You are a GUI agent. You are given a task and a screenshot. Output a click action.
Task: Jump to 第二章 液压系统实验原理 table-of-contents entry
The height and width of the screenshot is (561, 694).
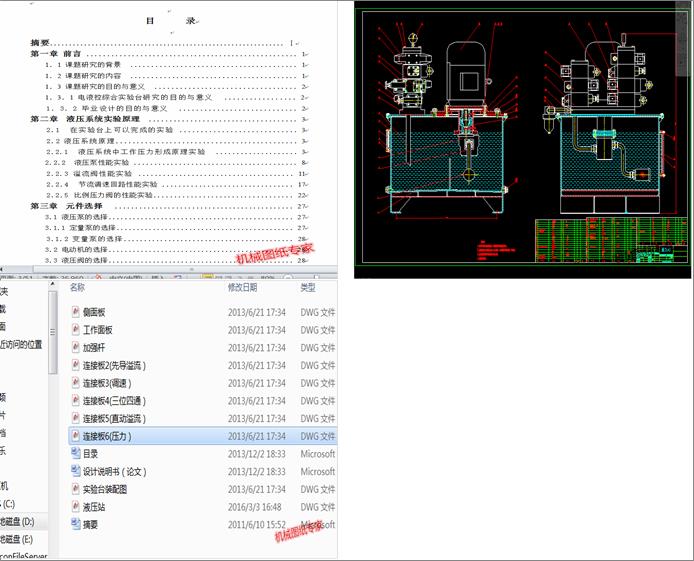[x=85, y=119]
